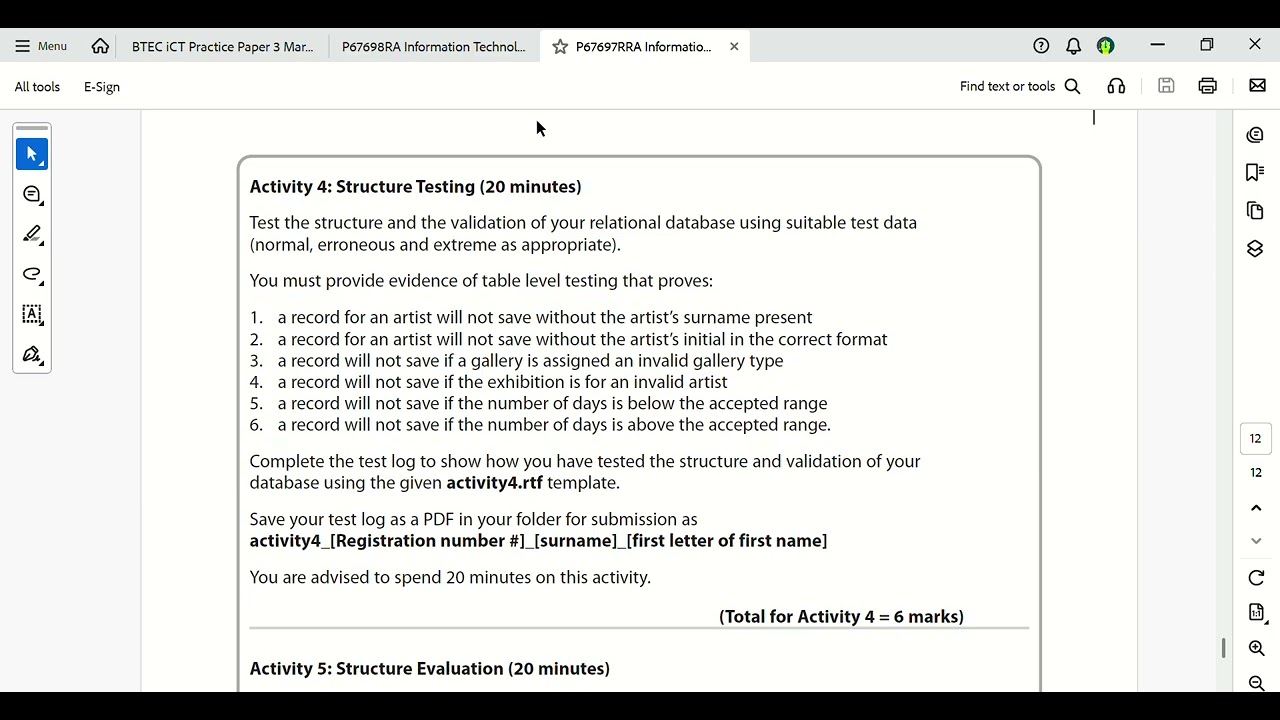Open the user profile avatar
Screen dimensions: 1280x720
coord(1105,46)
